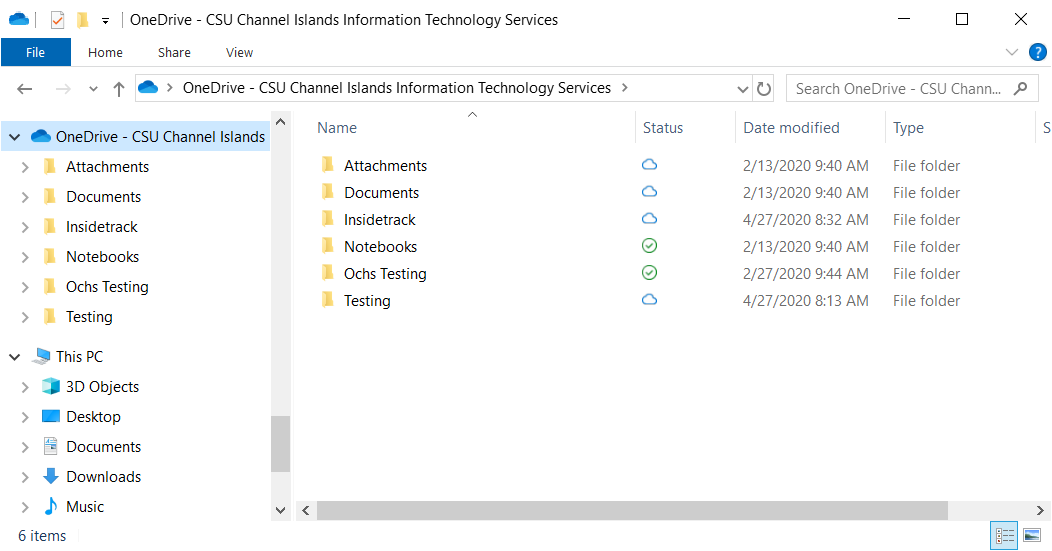The height and width of the screenshot is (551, 1052).
Task: Select OneDrive - CSU Channel Islands in navigation pane
Action: coord(160,137)
